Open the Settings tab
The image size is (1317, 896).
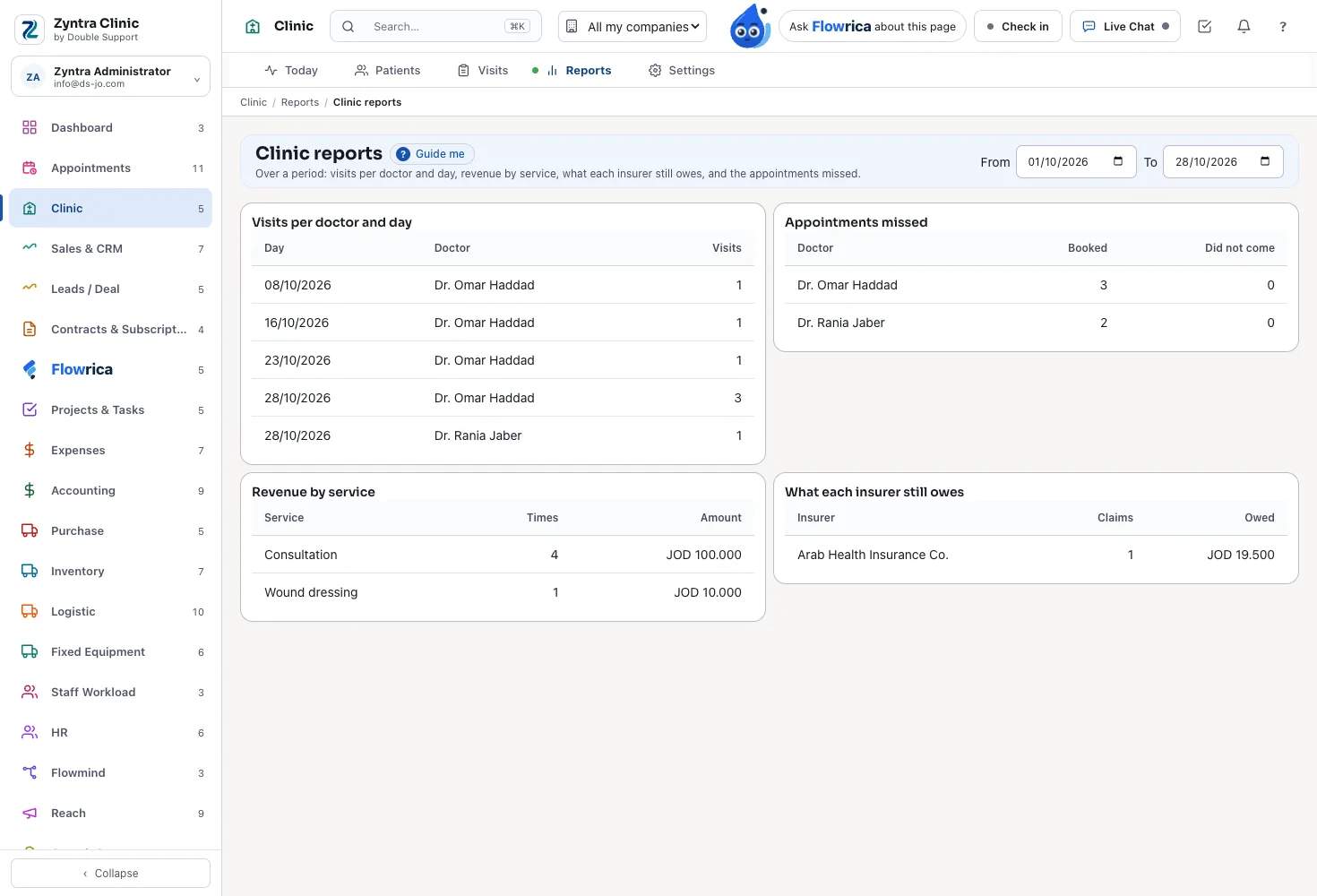(x=681, y=71)
